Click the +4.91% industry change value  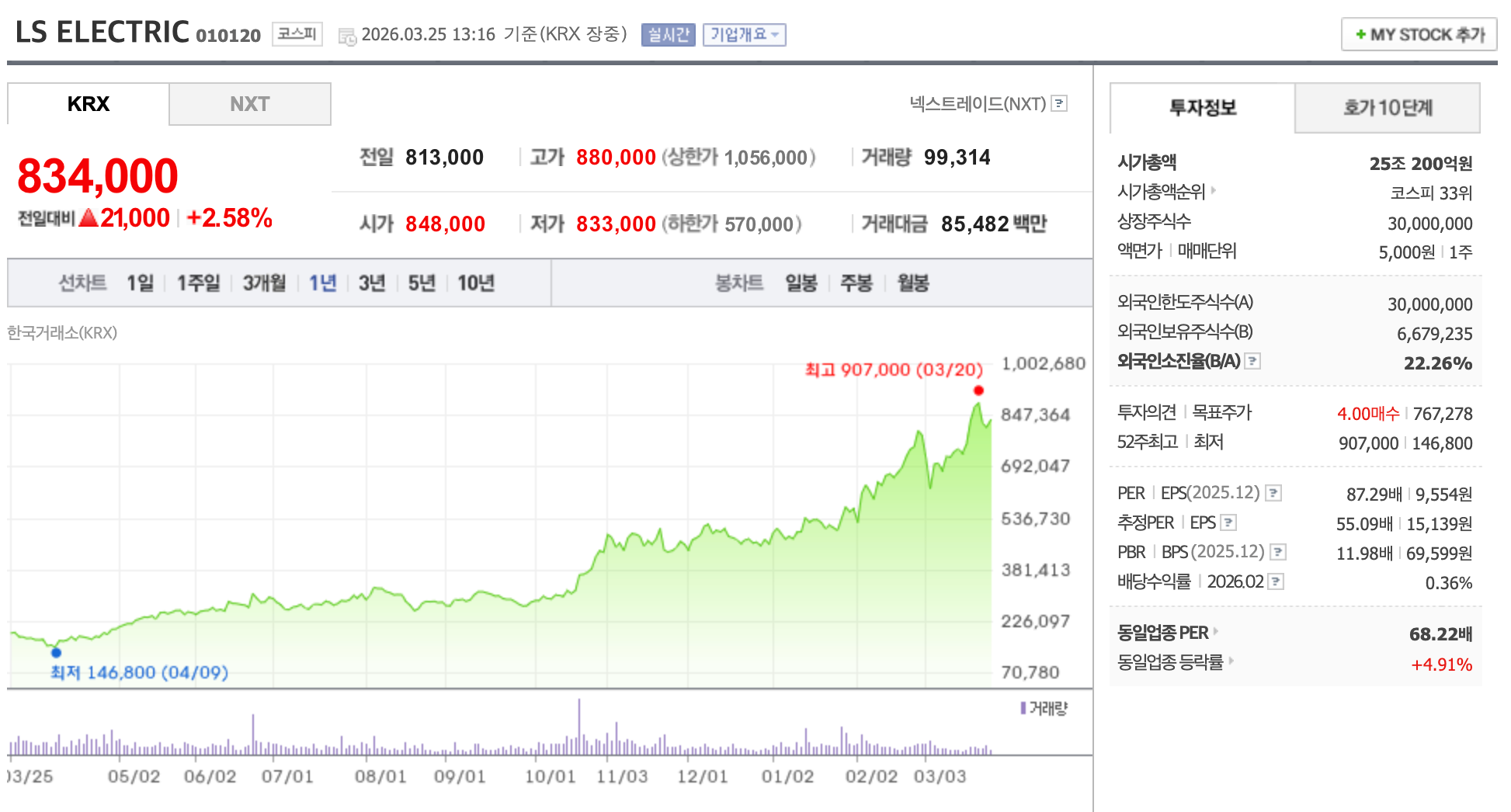1442,665
